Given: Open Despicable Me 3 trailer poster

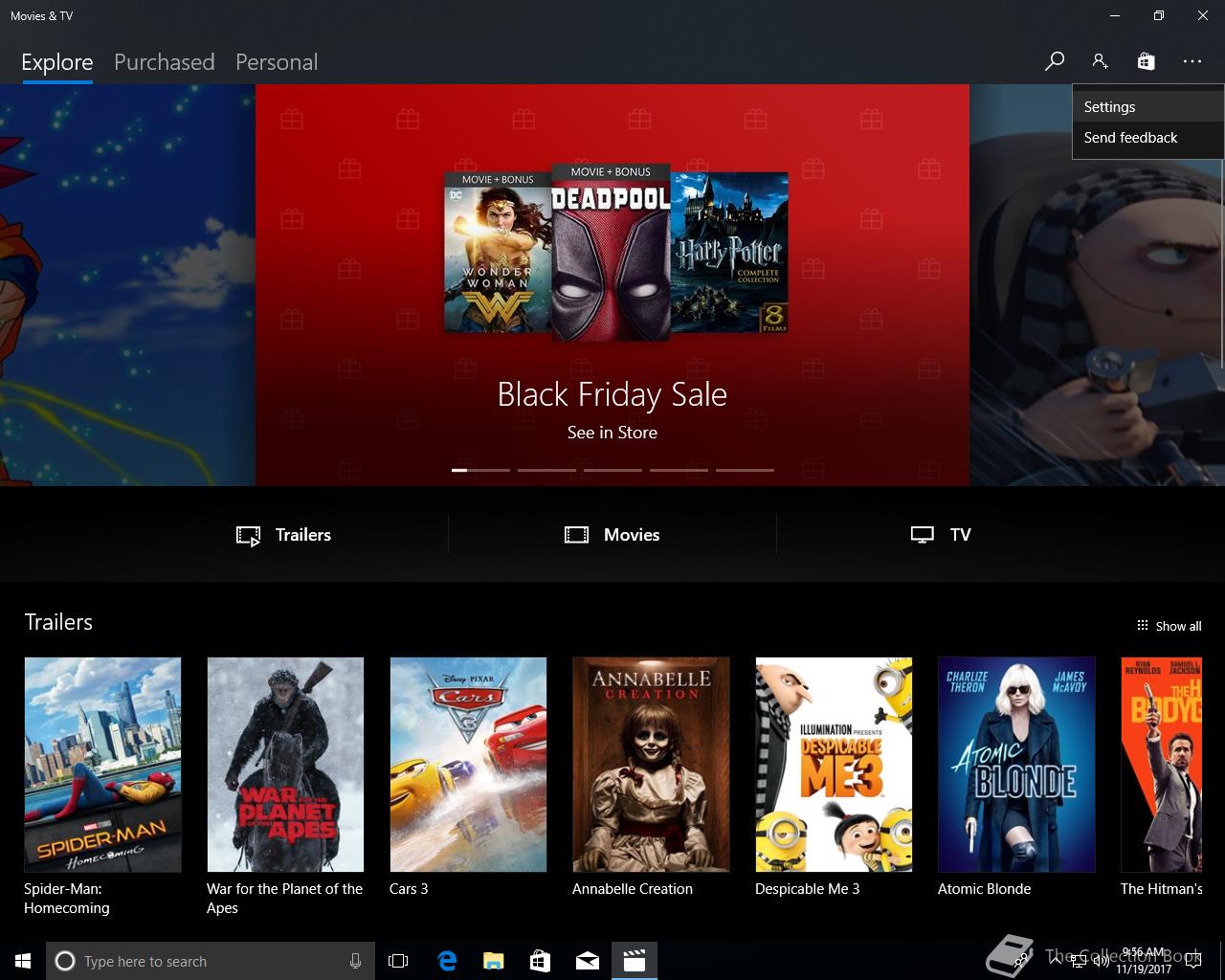Looking at the screenshot, I should point(834,765).
